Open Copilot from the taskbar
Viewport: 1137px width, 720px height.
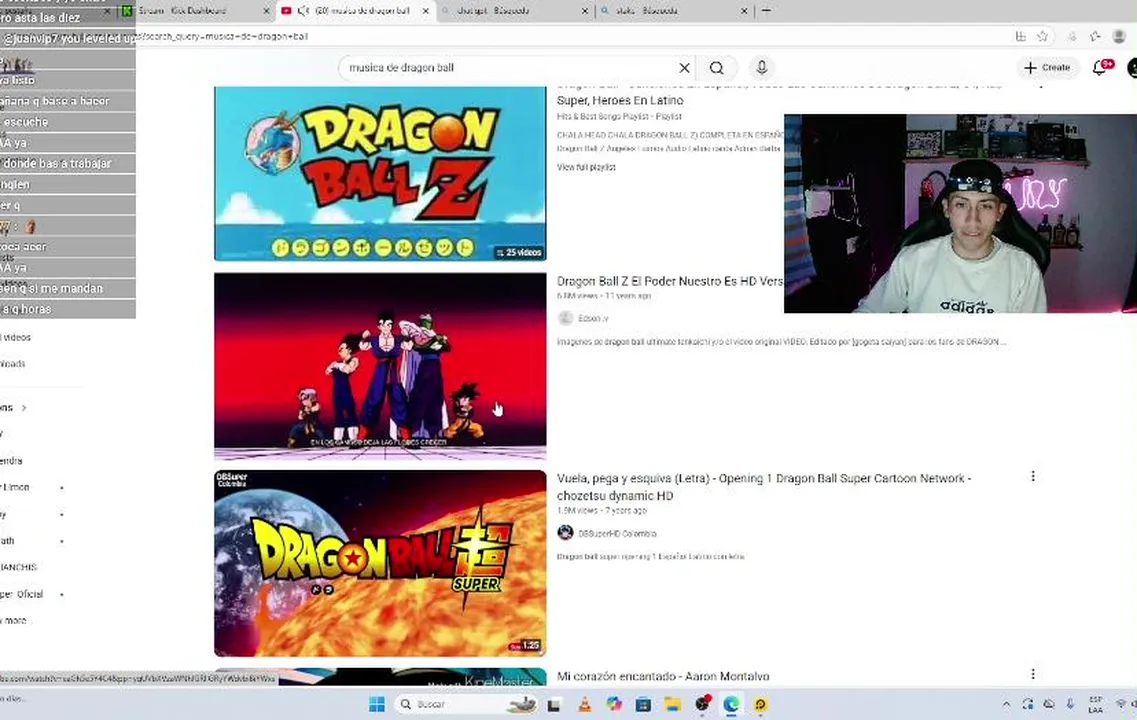click(614, 704)
